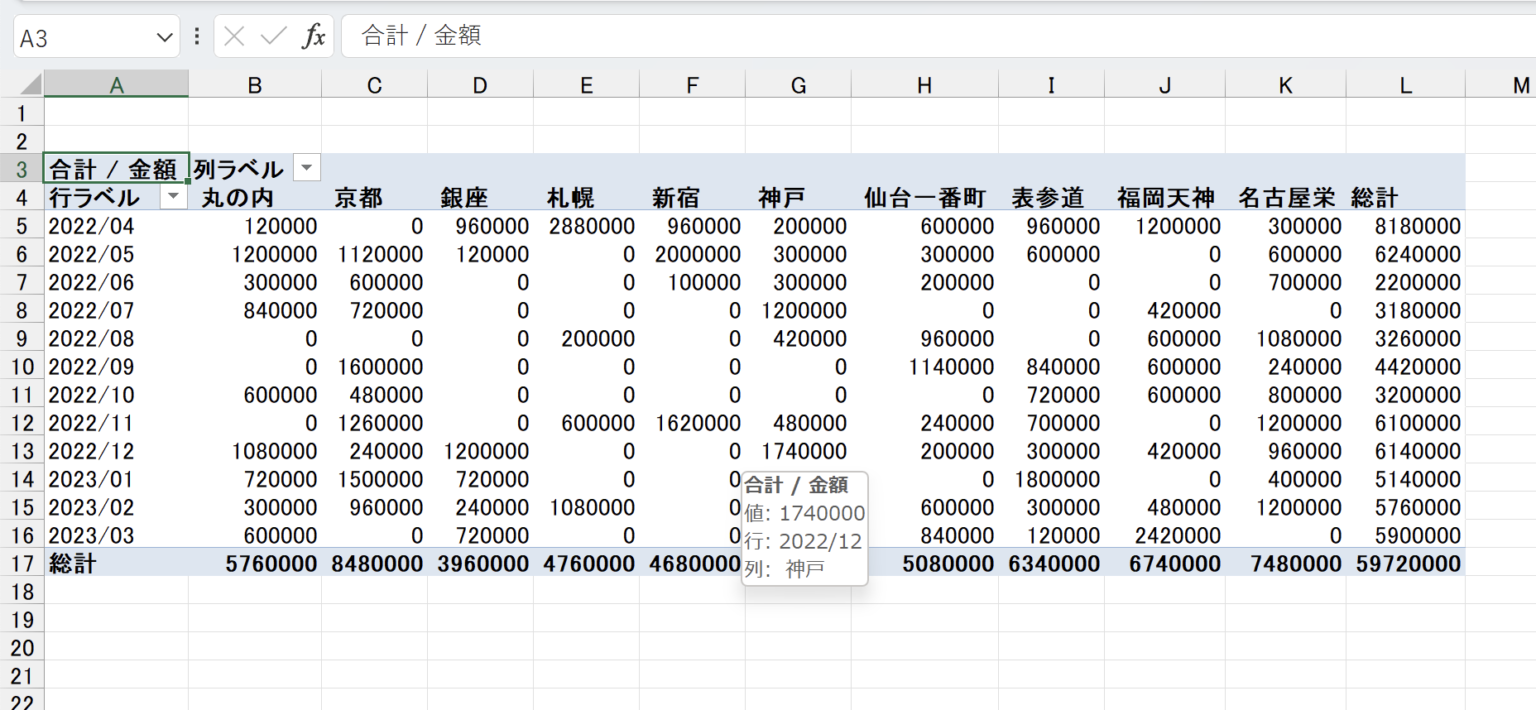Click the Select All corner triangle
Viewport: 1536px width, 710px height.
click(x=30, y=85)
